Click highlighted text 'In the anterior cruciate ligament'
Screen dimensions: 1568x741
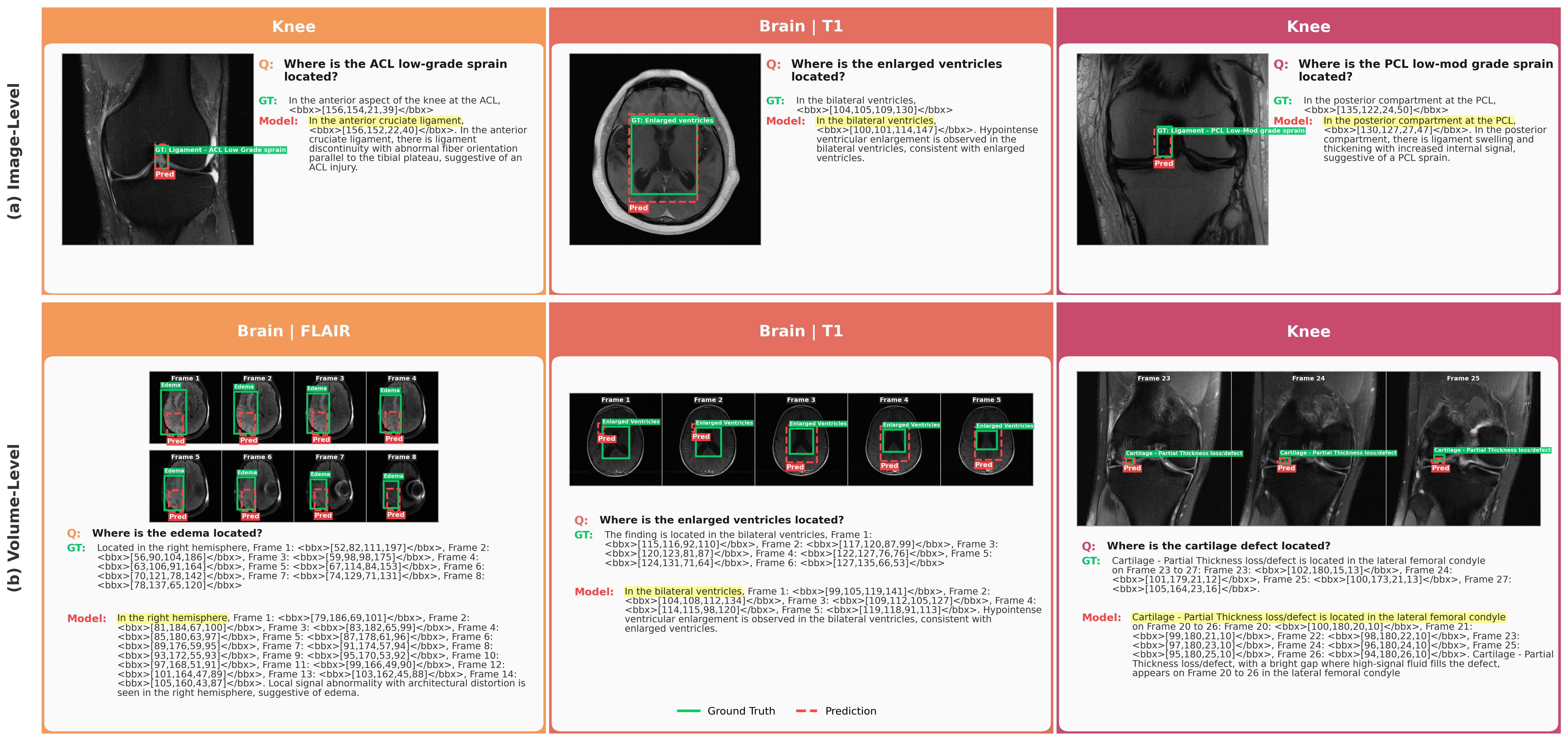(x=385, y=121)
